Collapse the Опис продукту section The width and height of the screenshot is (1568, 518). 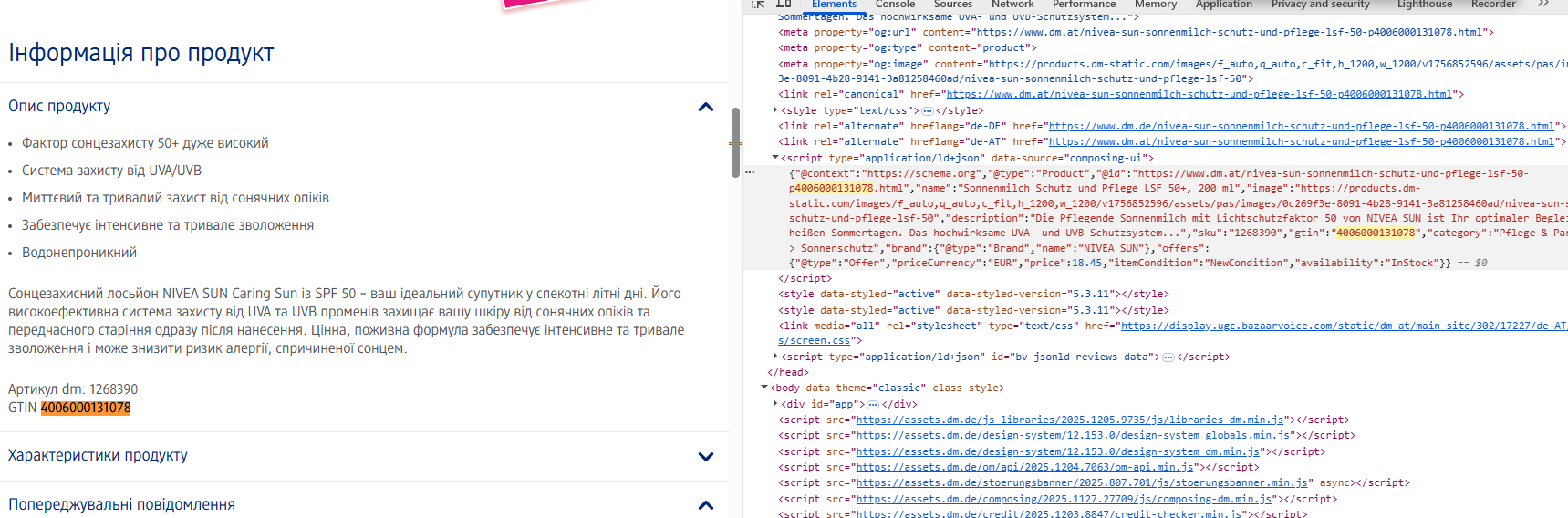tap(705, 107)
